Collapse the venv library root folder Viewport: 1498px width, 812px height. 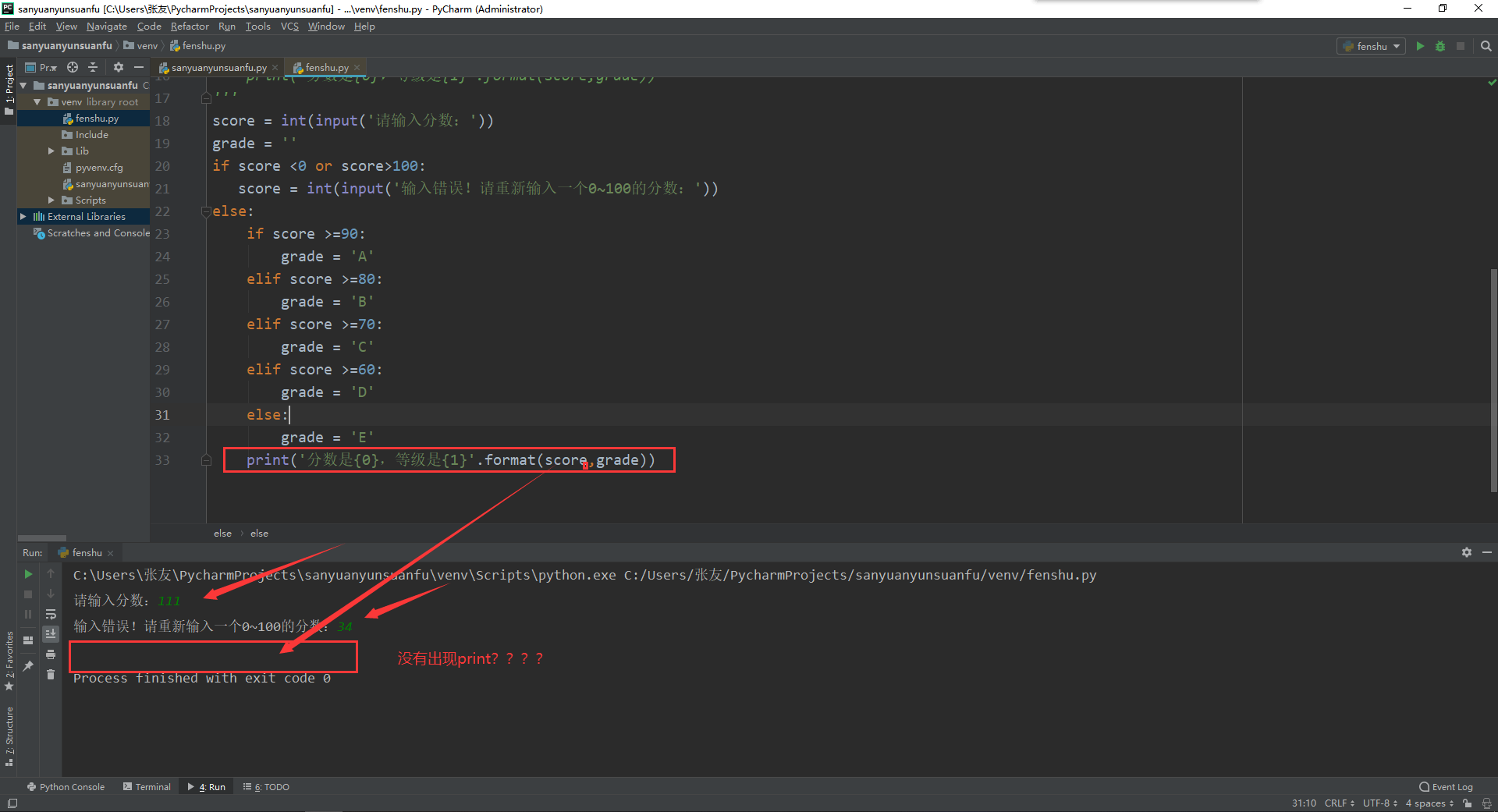click(x=37, y=102)
